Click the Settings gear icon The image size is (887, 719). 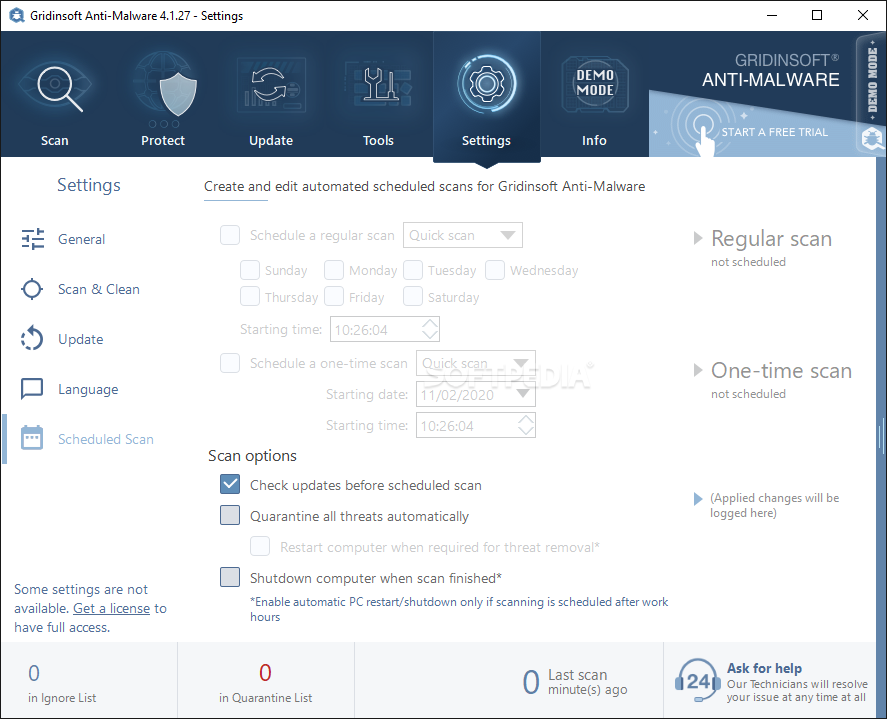click(486, 84)
